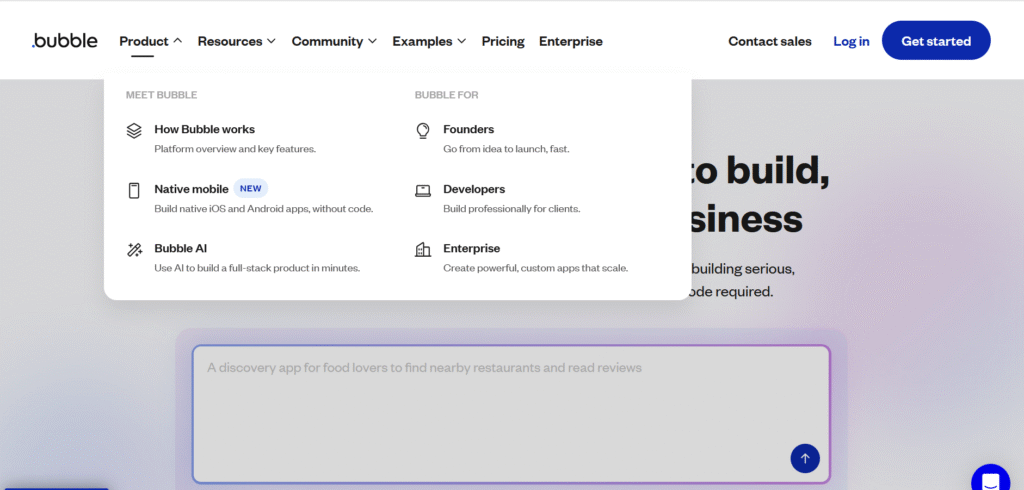Click the Get started button
Viewport: 1024px width, 490px height.
pyautogui.click(x=936, y=41)
